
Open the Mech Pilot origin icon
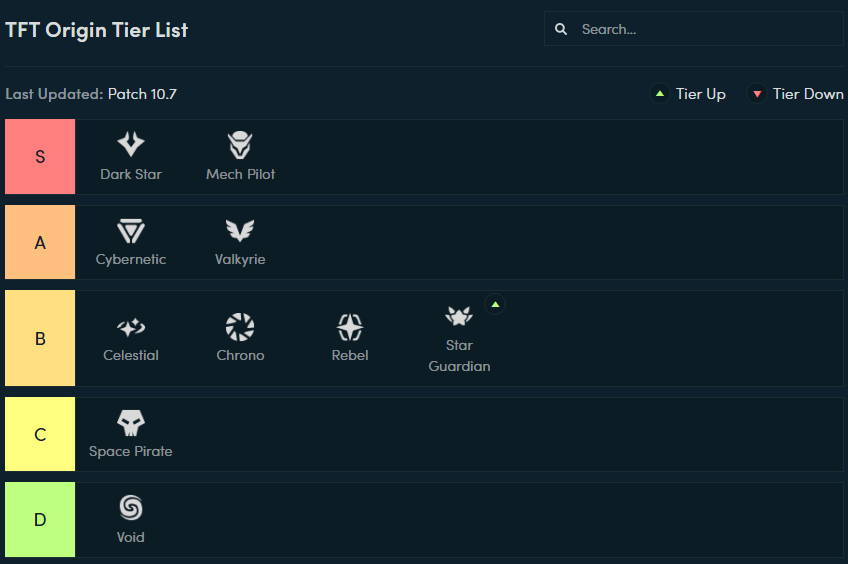coord(240,145)
